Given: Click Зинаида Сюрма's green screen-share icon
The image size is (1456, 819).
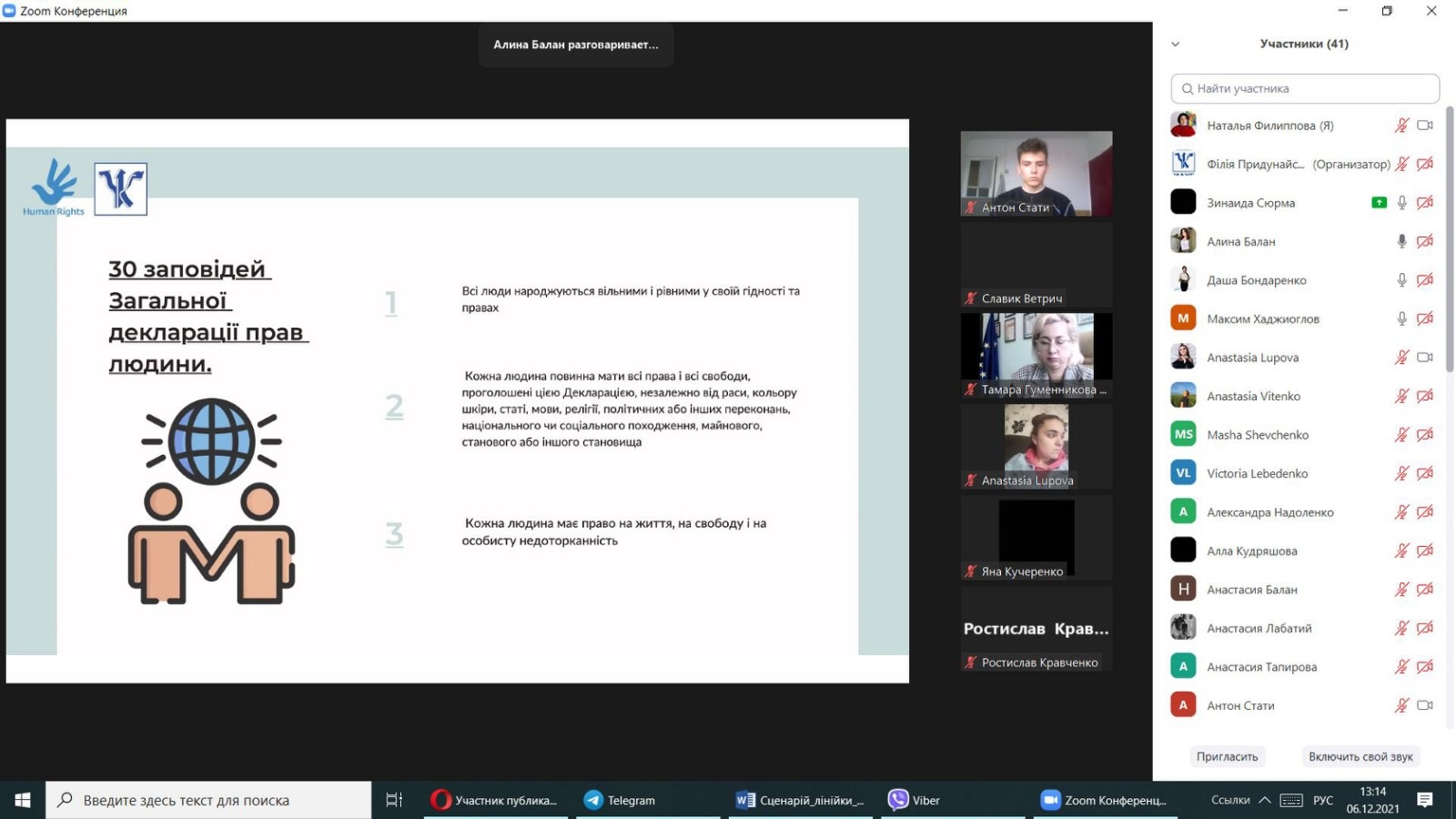Looking at the screenshot, I should click(1380, 203).
